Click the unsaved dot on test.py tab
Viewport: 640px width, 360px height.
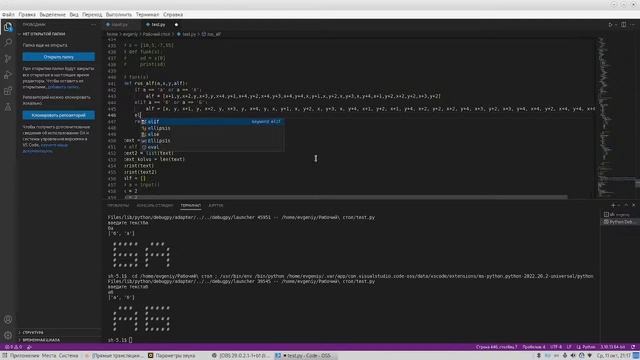(176, 24)
